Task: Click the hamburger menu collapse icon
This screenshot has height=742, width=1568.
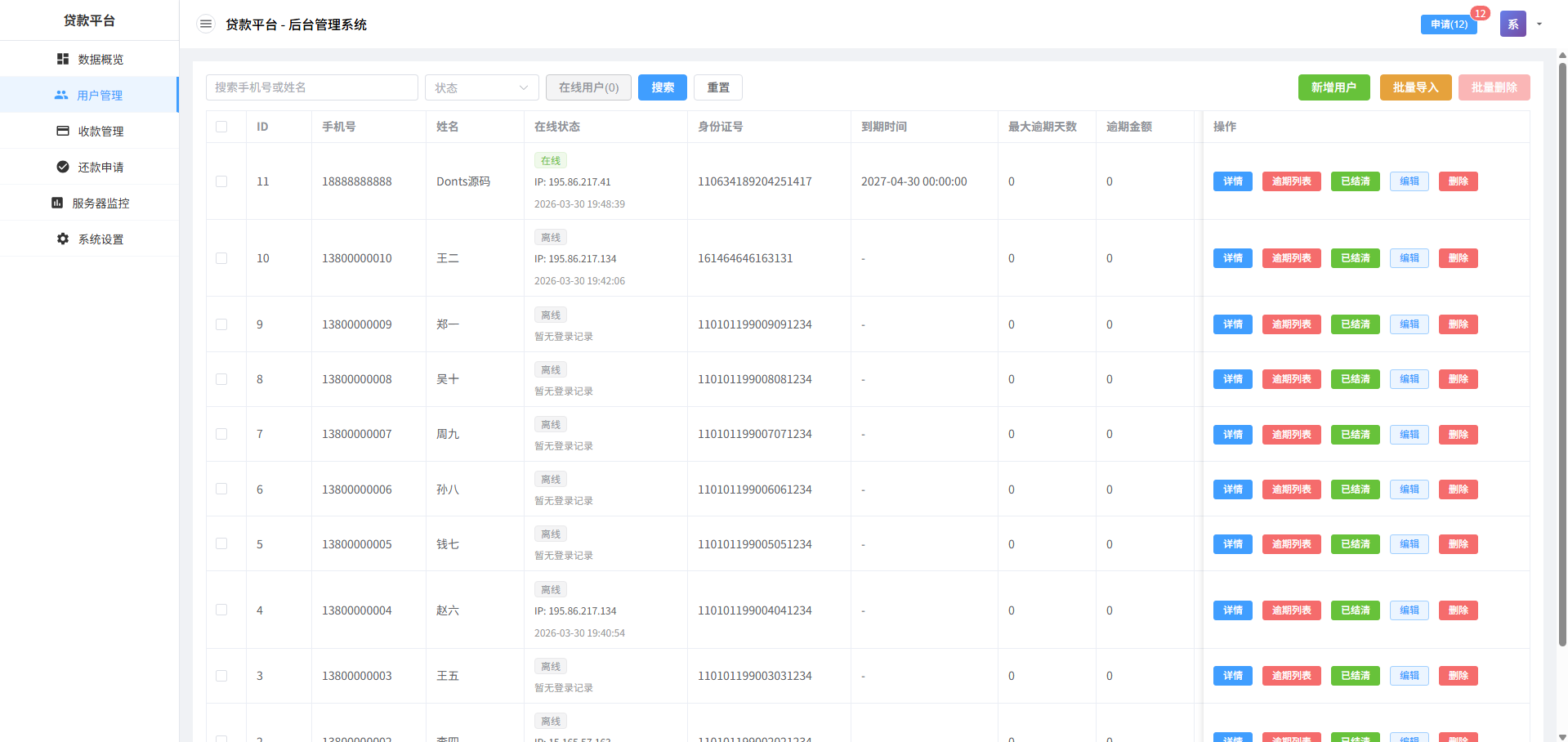Action: [x=206, y=25]
